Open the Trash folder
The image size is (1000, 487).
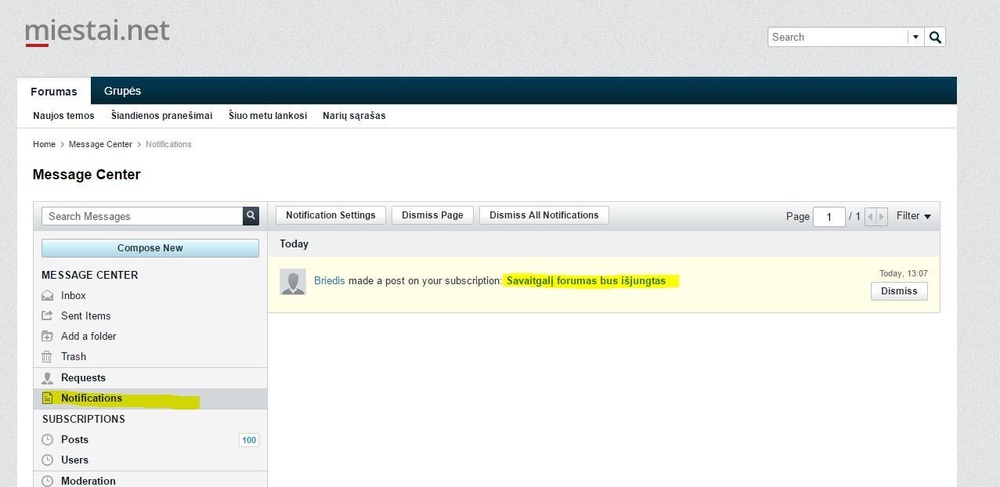tap(73, 357)
